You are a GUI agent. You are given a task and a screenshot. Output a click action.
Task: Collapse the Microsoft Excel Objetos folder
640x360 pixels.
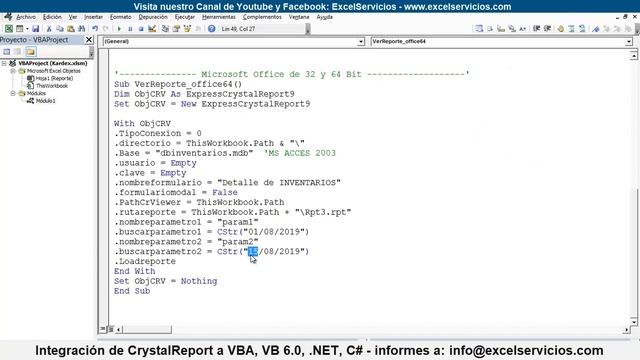tap(13, 71)
